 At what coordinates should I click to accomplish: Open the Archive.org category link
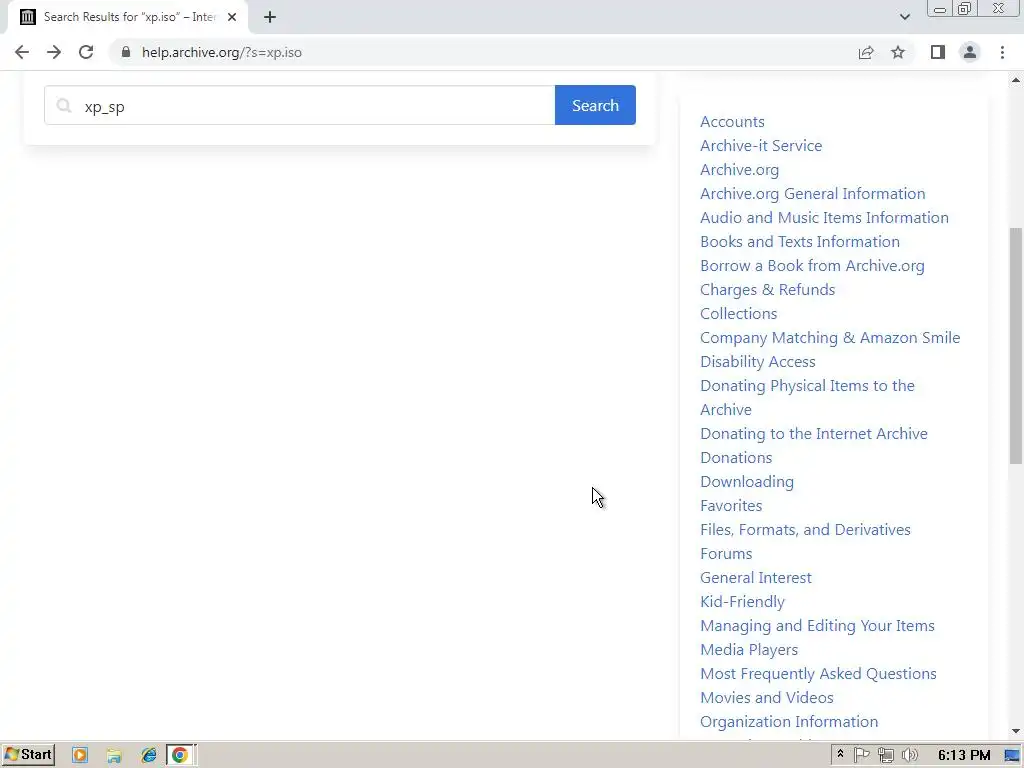pyautogui.click(x=739, y=170)
